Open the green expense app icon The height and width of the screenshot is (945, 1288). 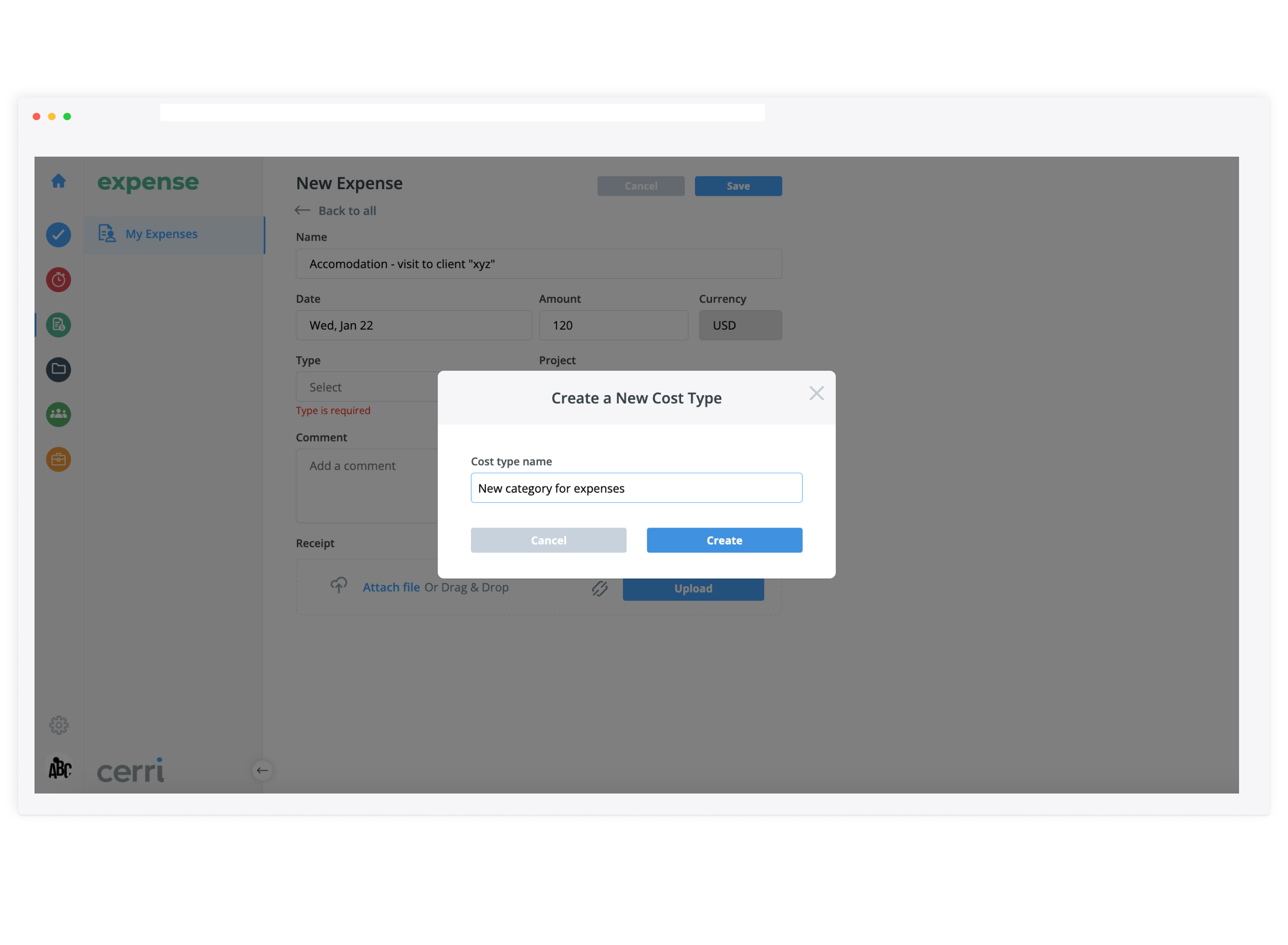coord(58,325)
